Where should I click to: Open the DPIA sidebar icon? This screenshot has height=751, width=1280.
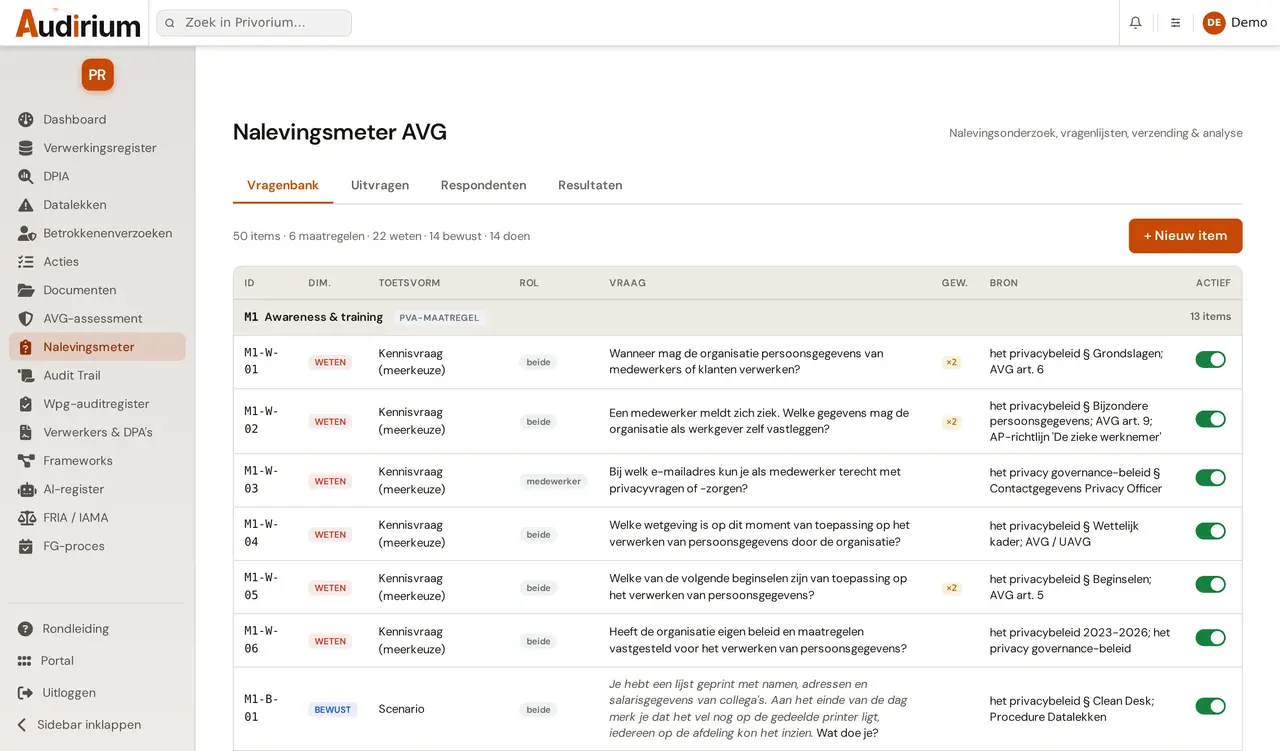(26, 177)
